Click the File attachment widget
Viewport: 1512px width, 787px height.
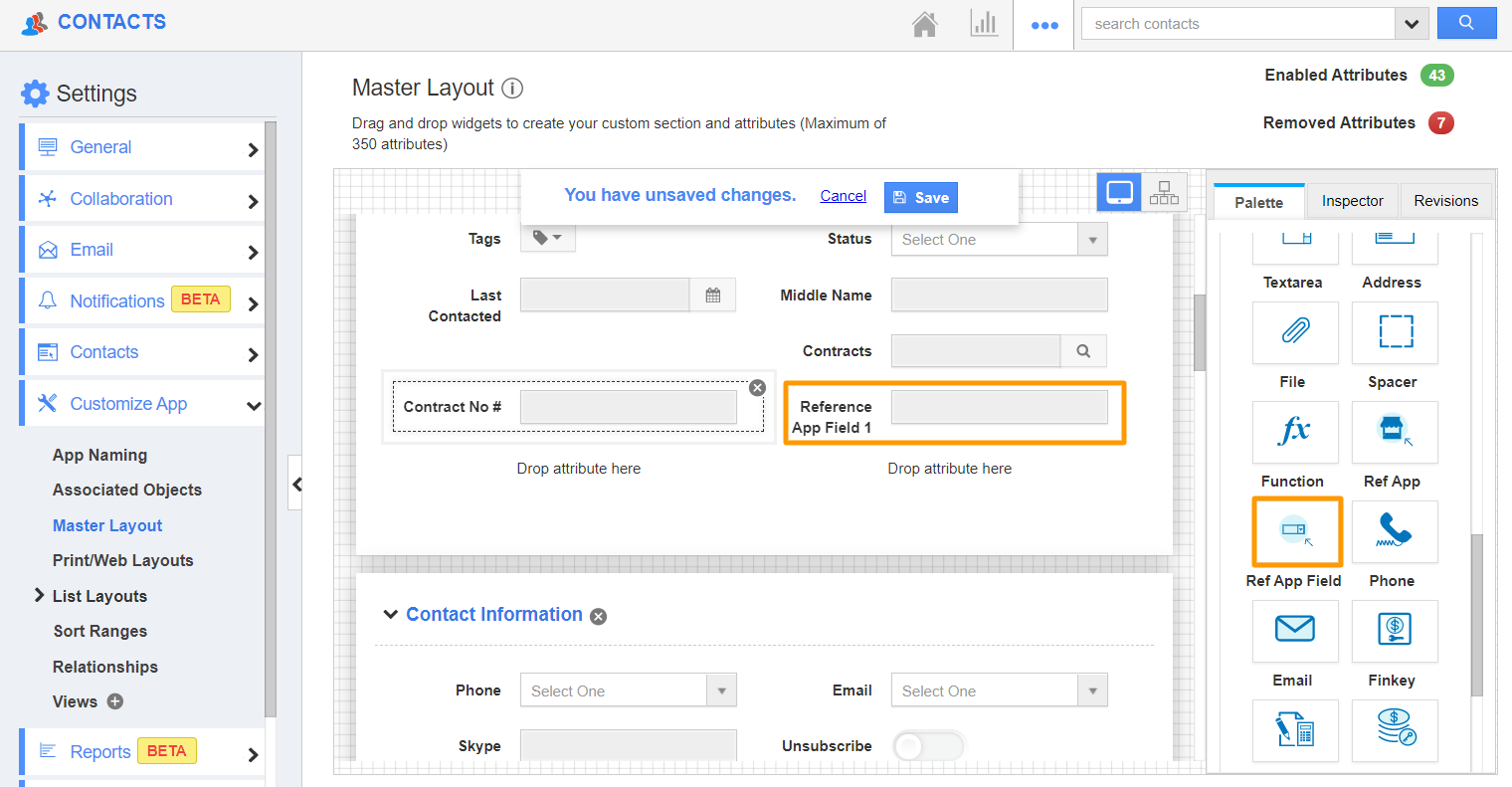tap(1295, 332)
